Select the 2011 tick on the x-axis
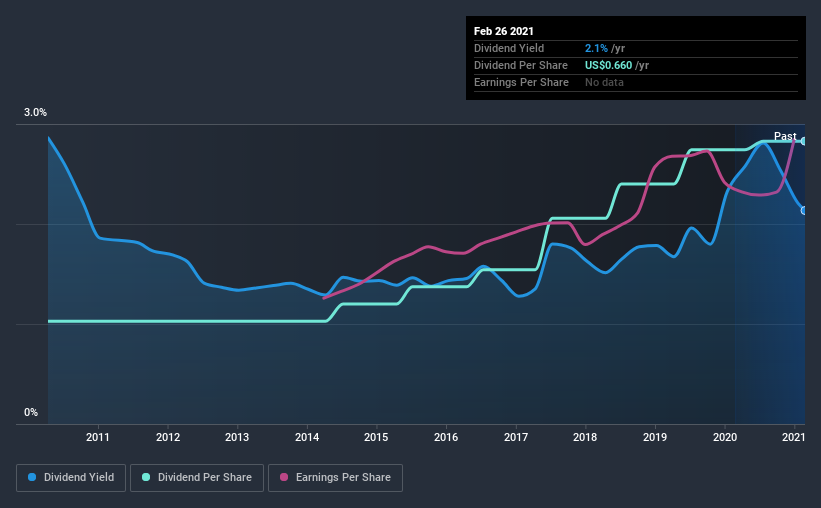 coord(98,437)
